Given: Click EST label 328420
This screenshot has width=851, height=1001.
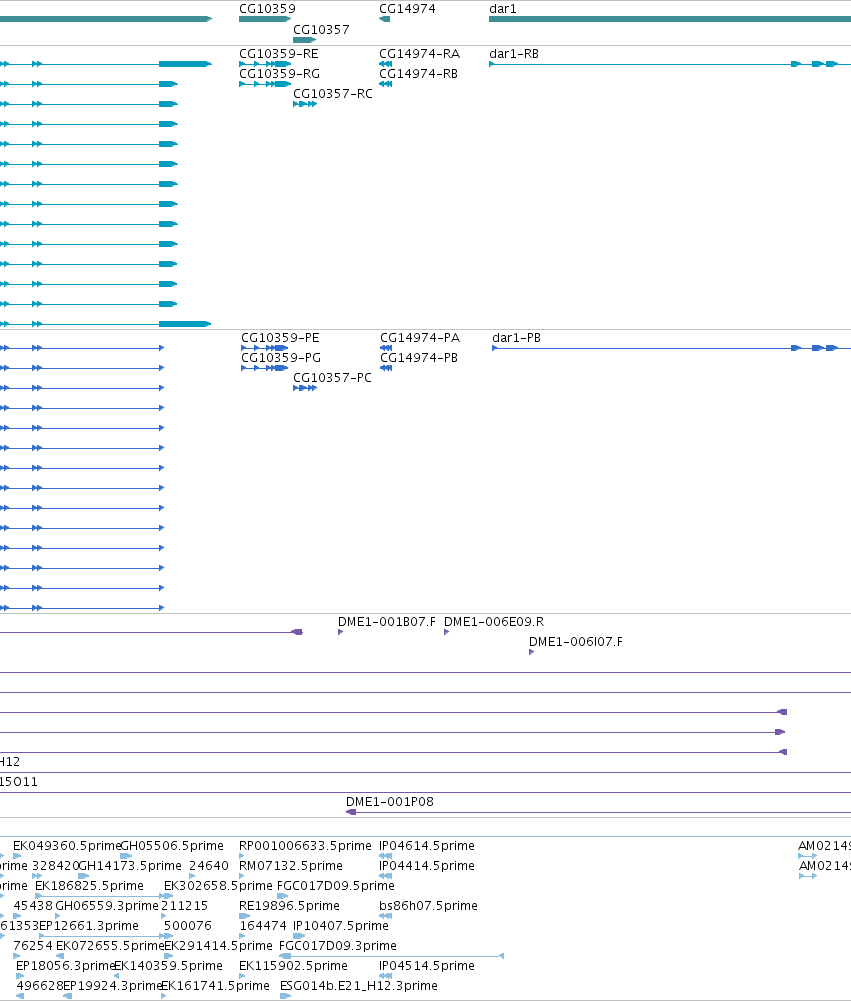Looking at the screenshot, I should tap(55, 866).
